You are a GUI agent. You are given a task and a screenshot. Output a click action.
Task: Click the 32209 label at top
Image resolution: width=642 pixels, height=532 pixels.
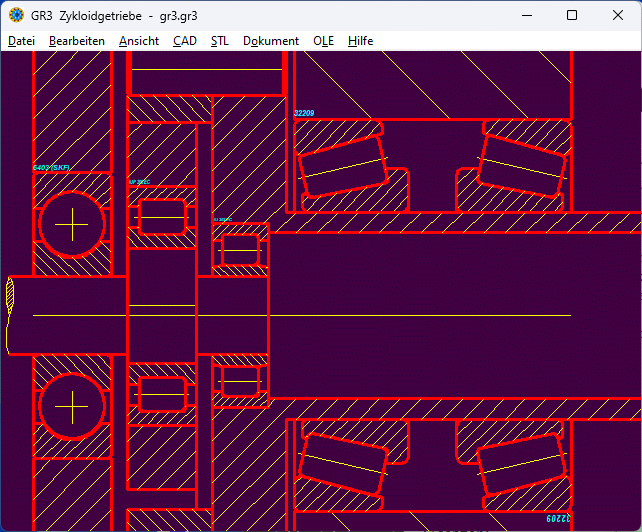tap(304, 113)
